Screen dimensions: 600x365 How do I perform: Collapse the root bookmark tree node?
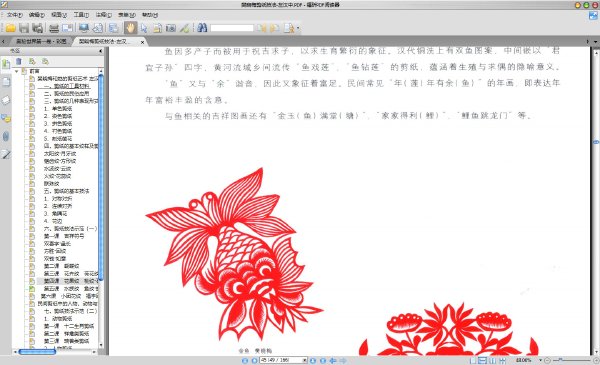pos(16,71)
